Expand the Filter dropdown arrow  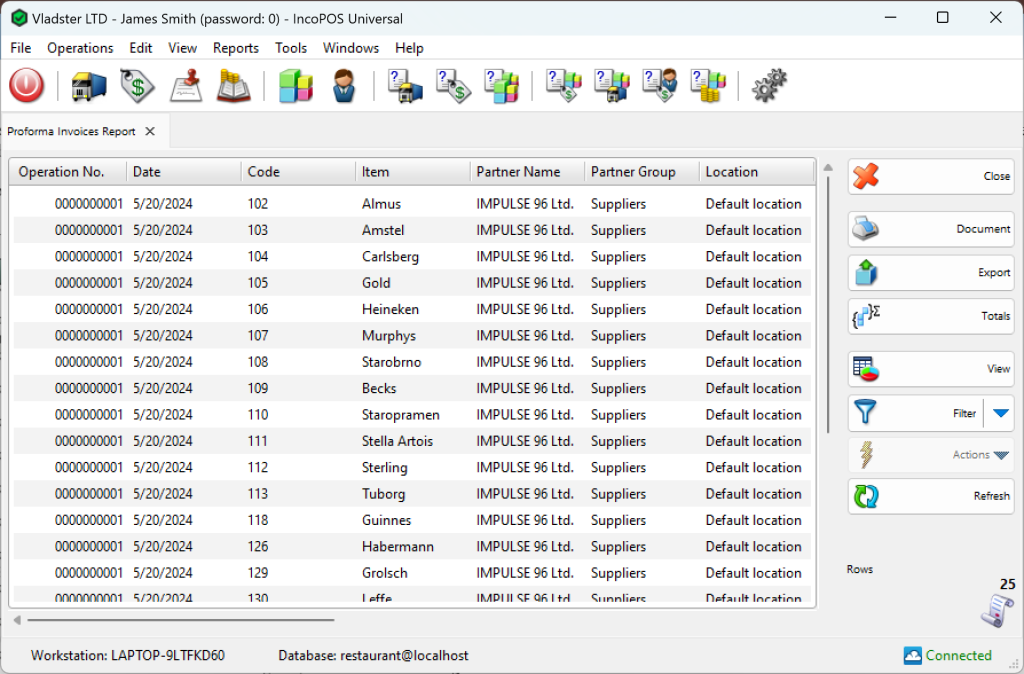coord(1001,412)
